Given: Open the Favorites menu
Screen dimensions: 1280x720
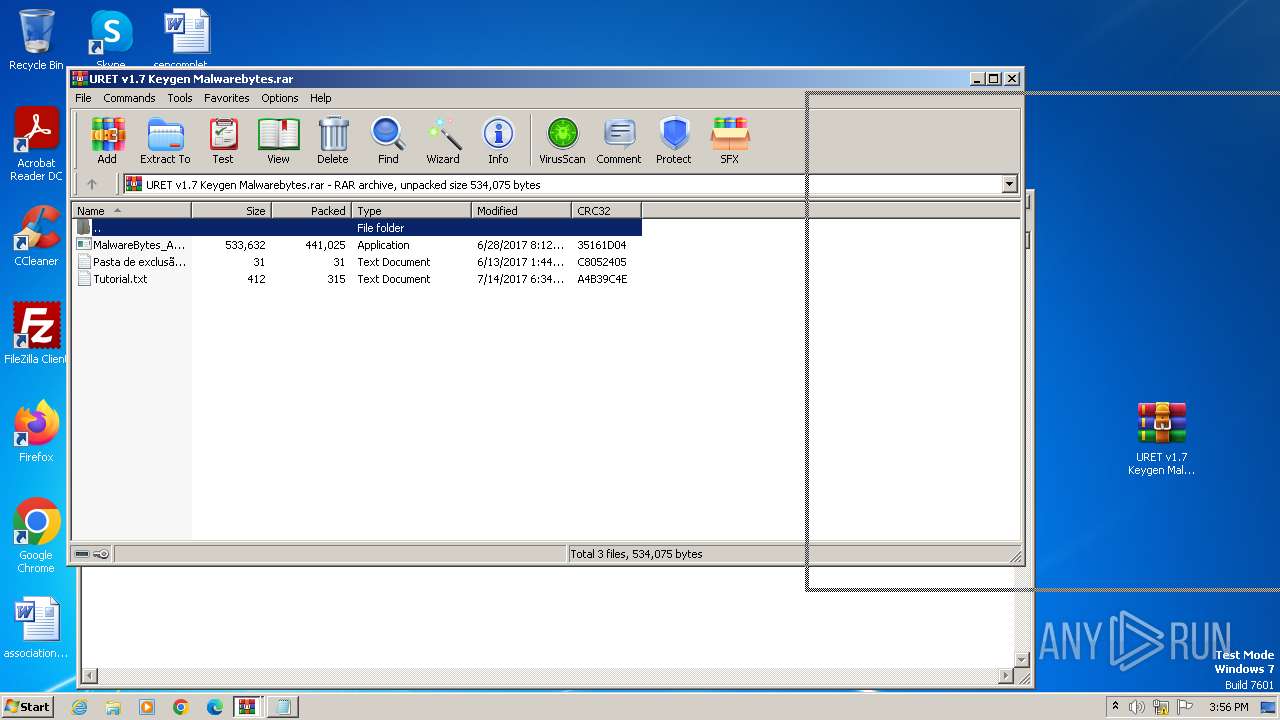Looking at the screenshot, I should point(227,98).
